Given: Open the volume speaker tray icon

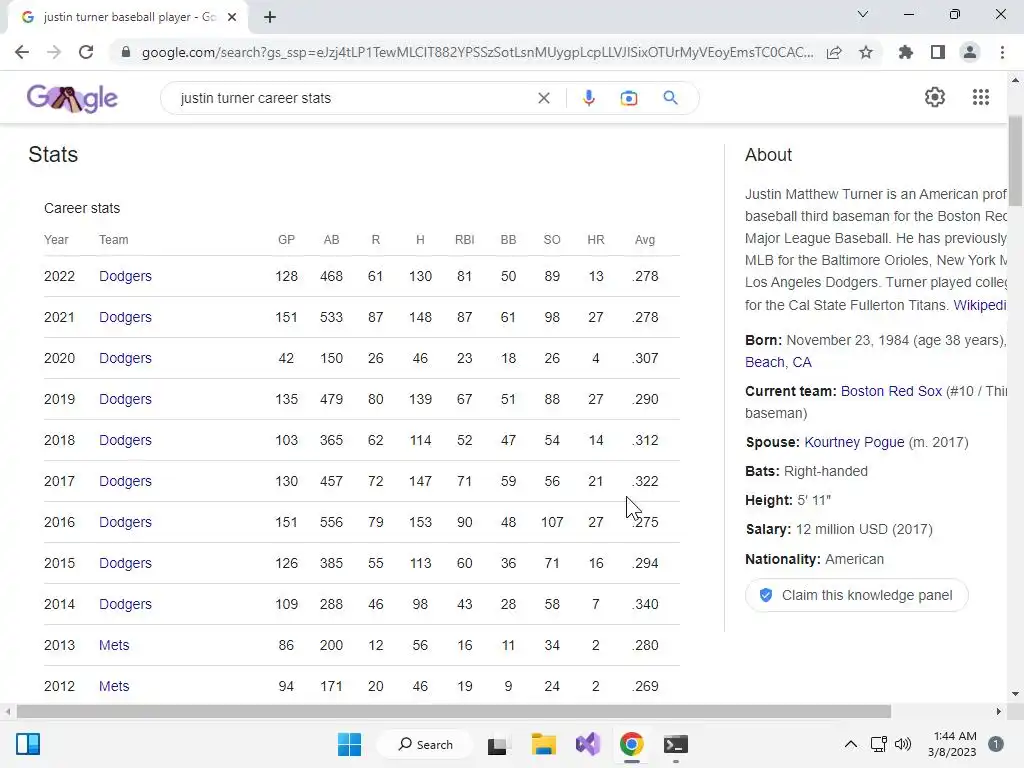Looking at the screenshot, I should coord(903,744).
